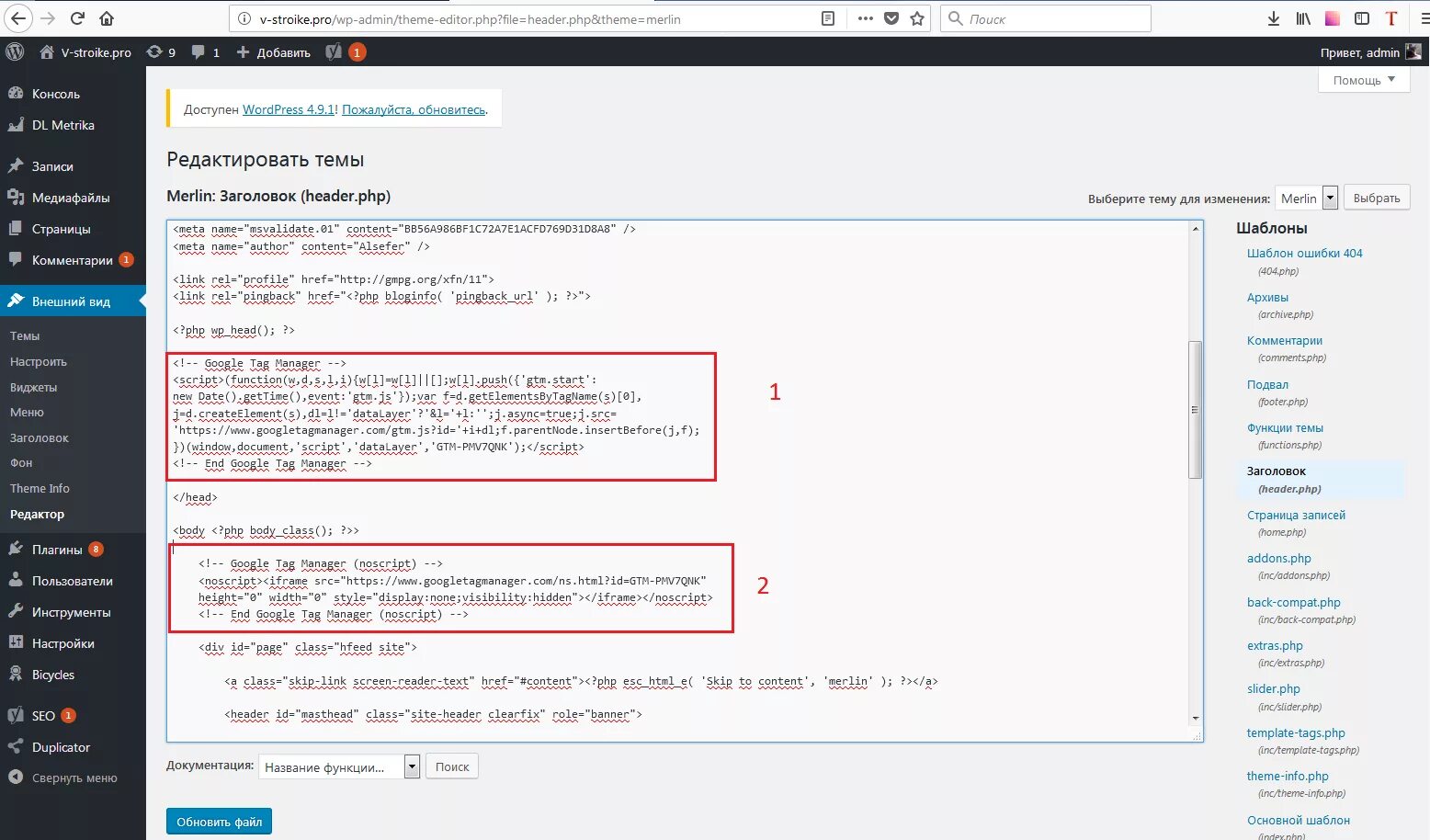The width and height of the screenshot is (1430, 840).
Task: Click the Pocket save icon
Action: (x=891, y=18)
